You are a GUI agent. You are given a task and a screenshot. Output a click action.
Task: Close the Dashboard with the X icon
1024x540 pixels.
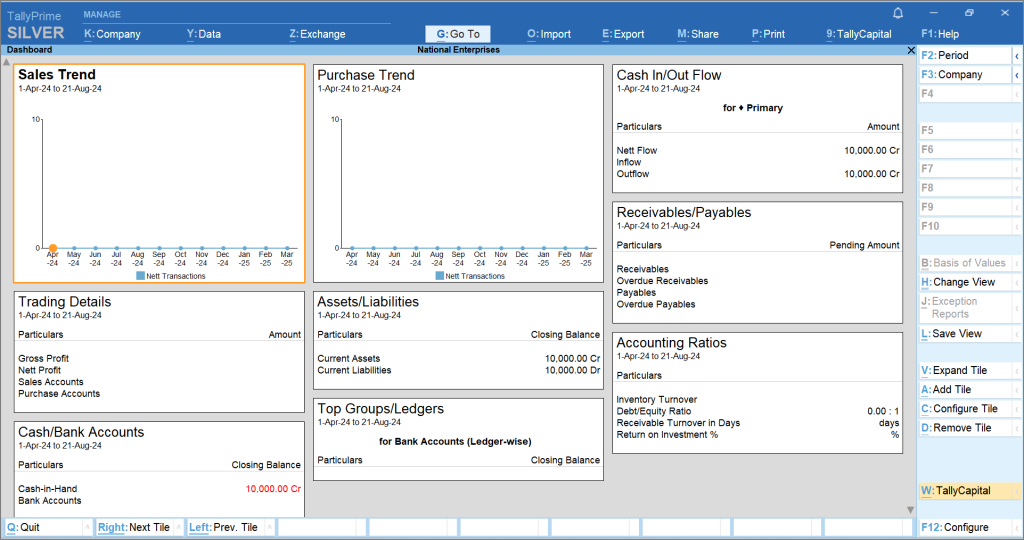coord(910,50)
